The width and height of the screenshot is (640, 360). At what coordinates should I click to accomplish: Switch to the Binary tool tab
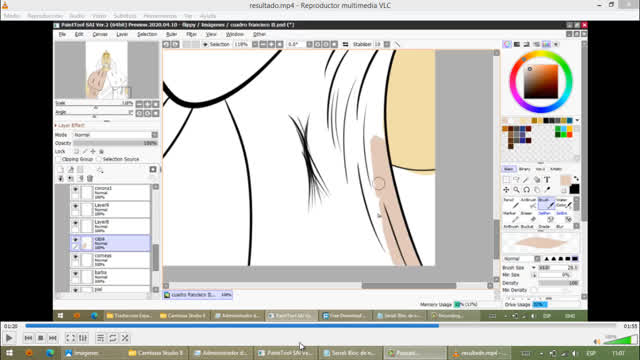(x=524, y=169)
